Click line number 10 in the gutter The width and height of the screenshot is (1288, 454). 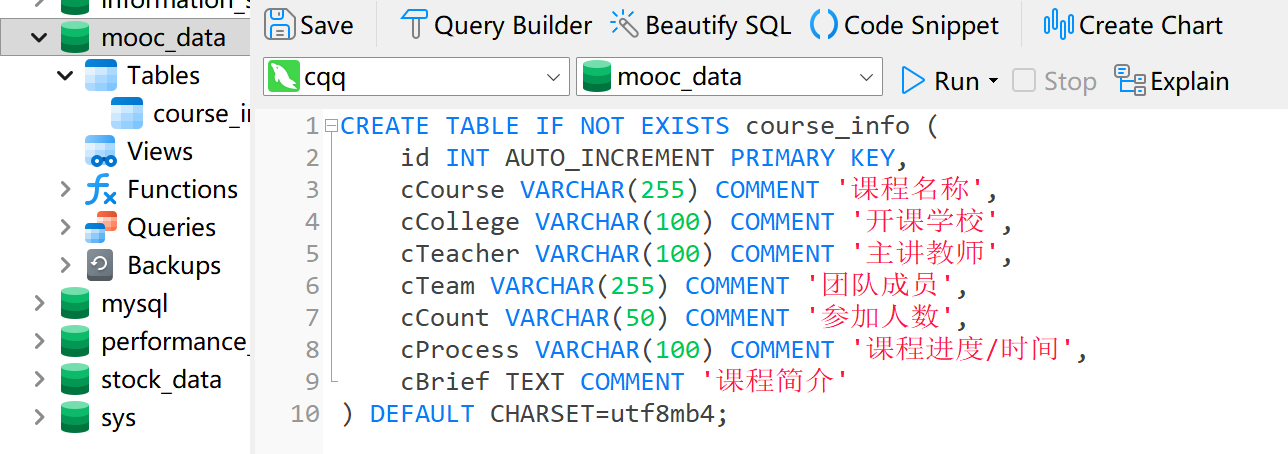[x=305, y=414]
